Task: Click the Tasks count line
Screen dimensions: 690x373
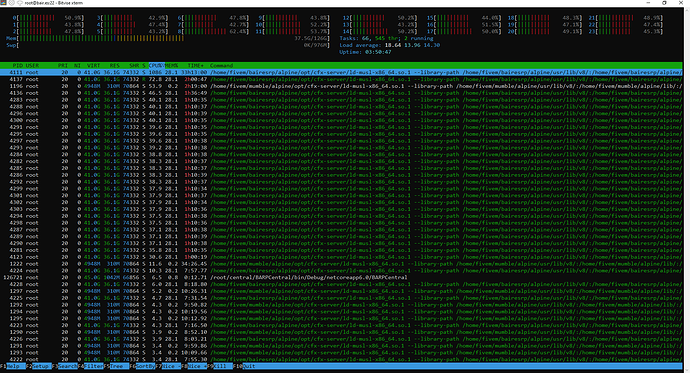Action: 386,38
